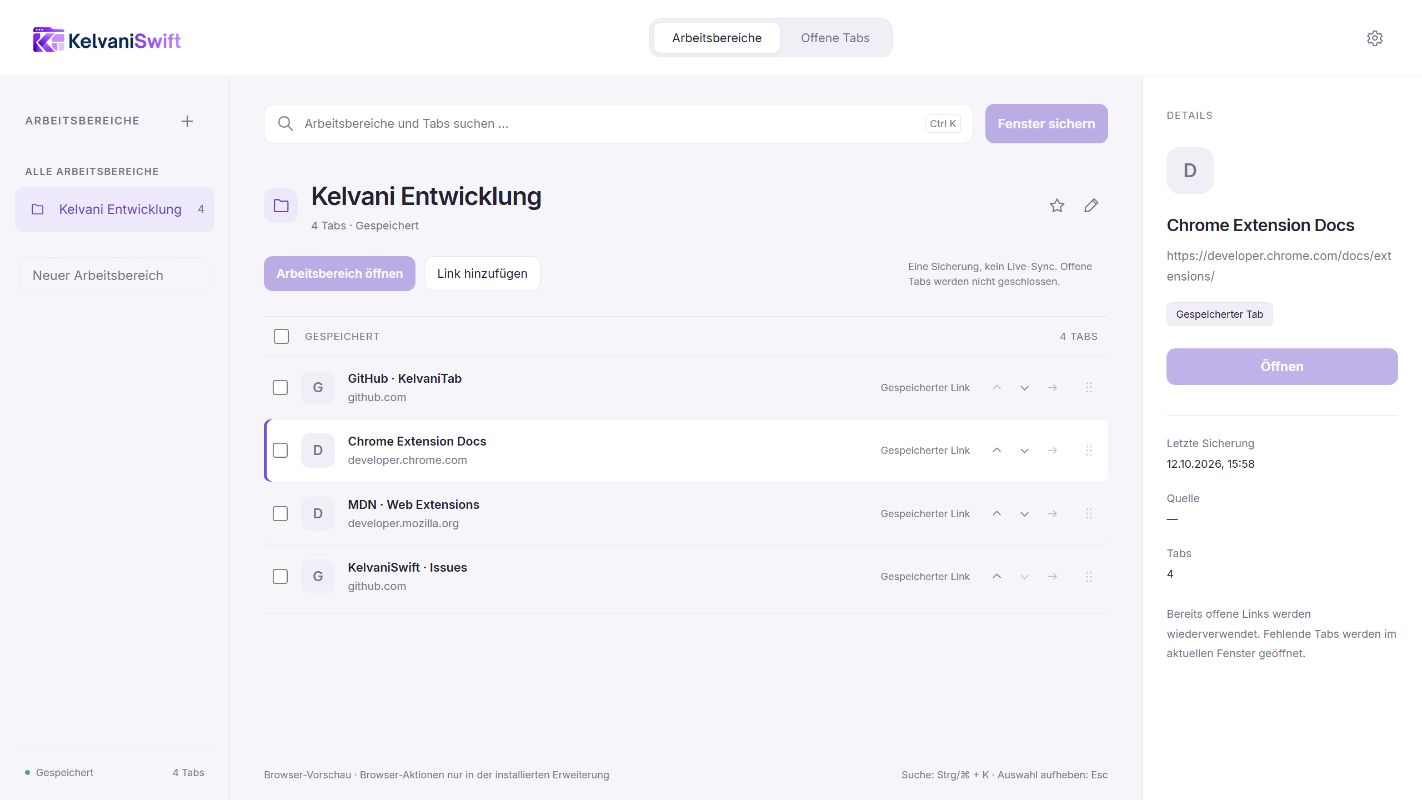Click the drag handle for Chrome Extension Docs
Viewport: 1422px width, 800px height.
pyautogui.click(x=1089, y=451)
